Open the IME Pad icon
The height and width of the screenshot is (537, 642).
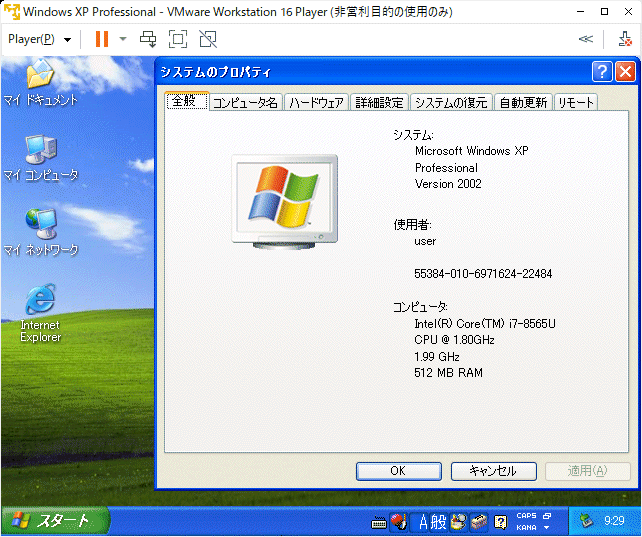point(459,521)
